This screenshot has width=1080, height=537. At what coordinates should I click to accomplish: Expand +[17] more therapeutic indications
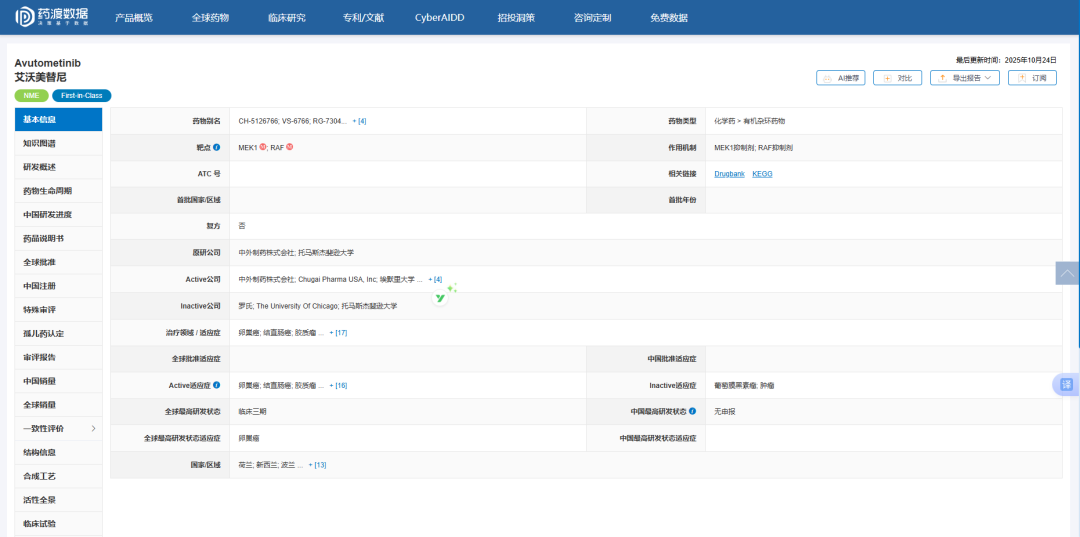338,332
